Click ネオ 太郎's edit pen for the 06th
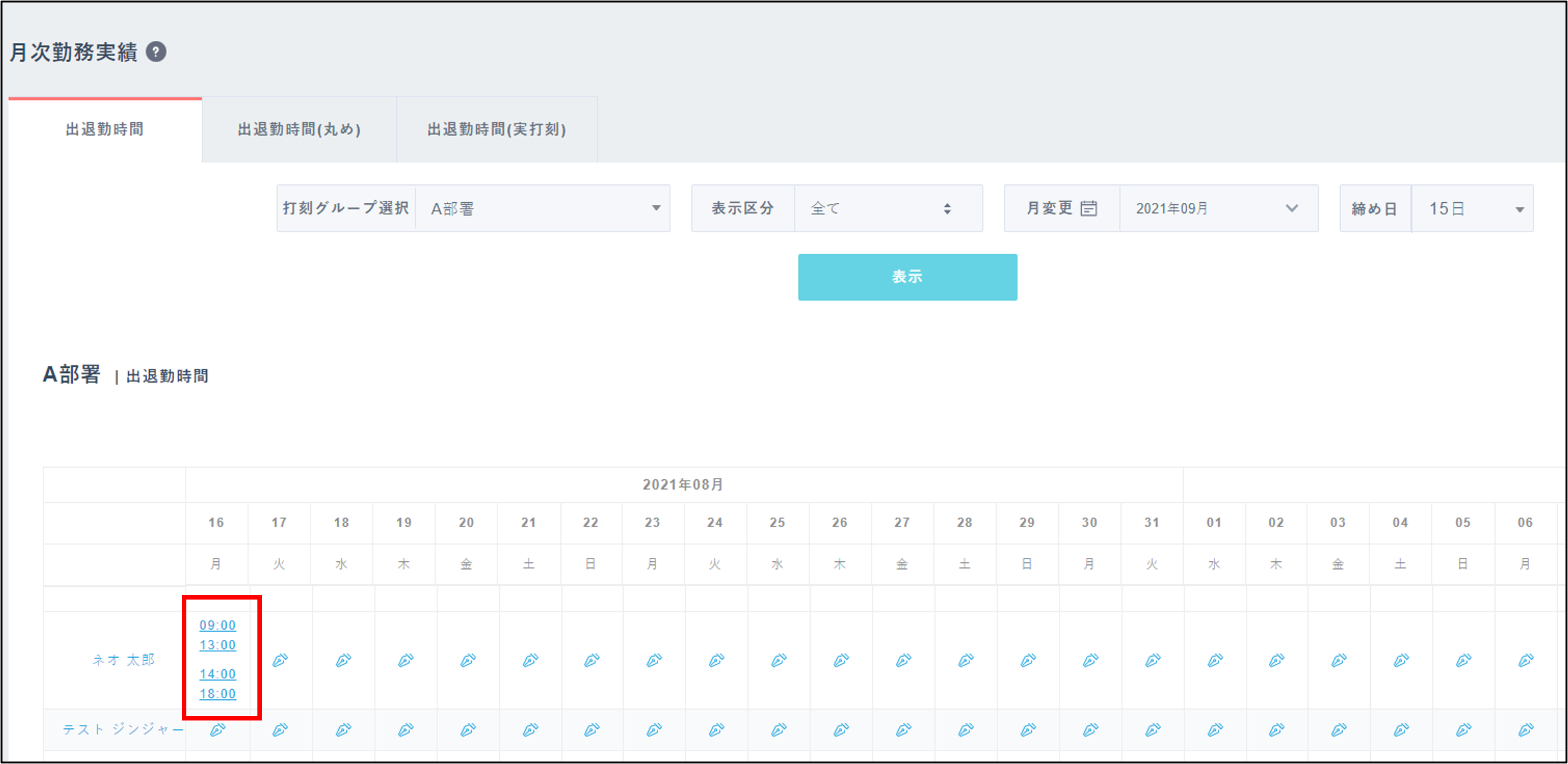The width and height of the screenshot is (1568, 764). pos(1526,660)
